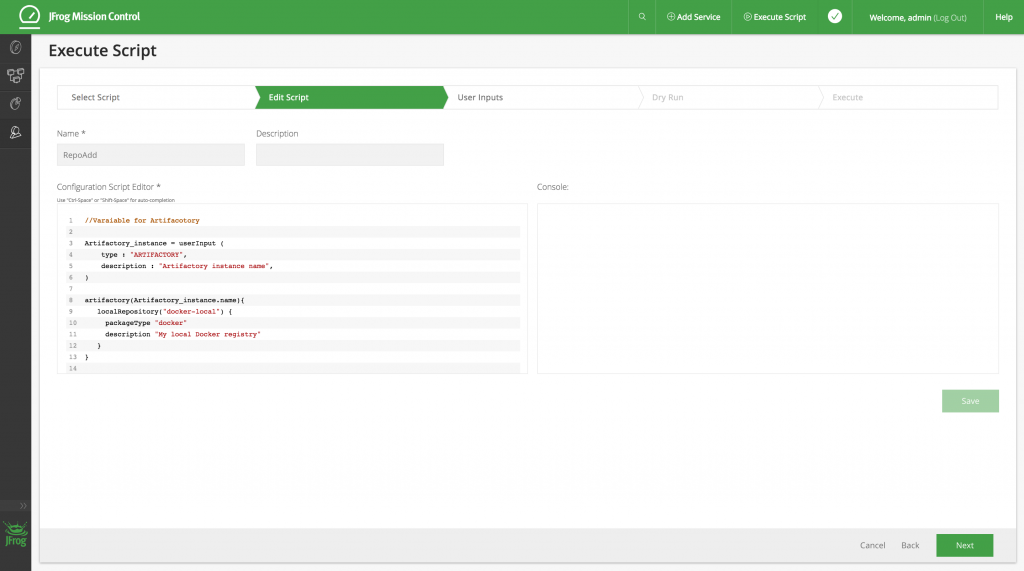Click the 'Artifactory instance name' description line
This screenshot has height=571, width=1024.
tap(187, 266)
